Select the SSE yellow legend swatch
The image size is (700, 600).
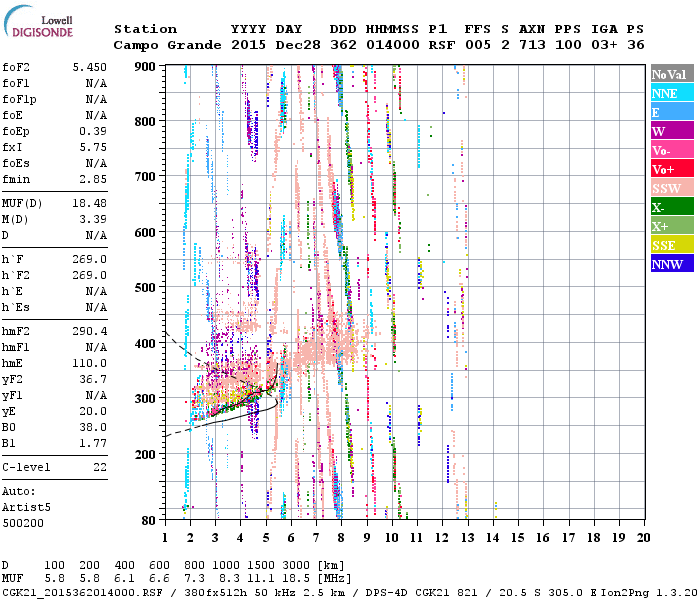[x=672, y=245]
